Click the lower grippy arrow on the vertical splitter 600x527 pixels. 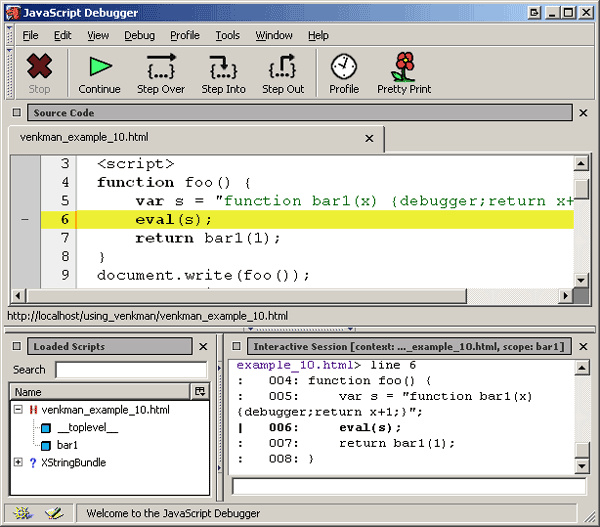(x=220, y=468)
